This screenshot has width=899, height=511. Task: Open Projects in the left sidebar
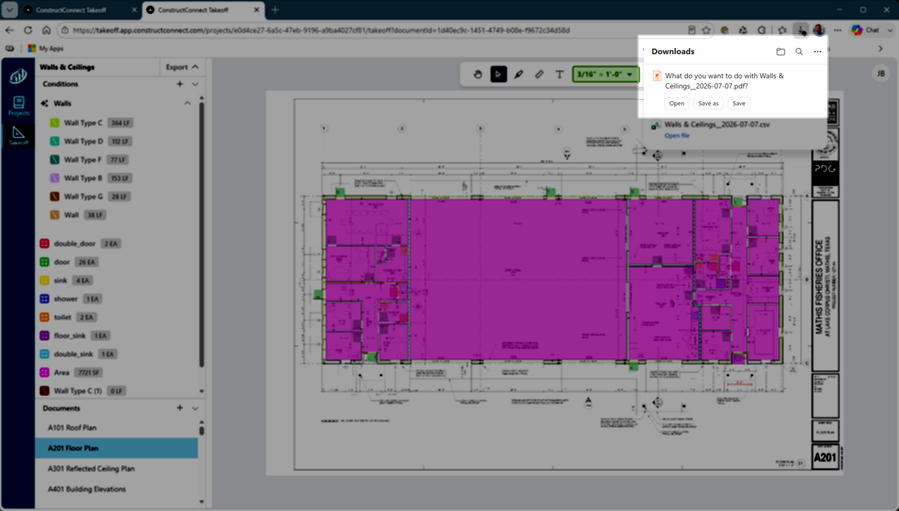(x=18, y=106)
